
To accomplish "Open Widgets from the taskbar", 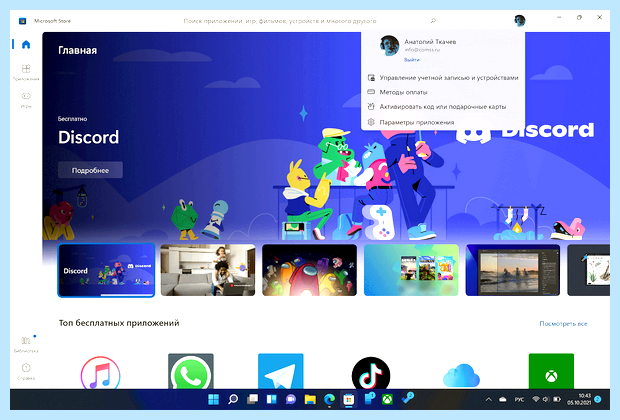I will [272, 399].
